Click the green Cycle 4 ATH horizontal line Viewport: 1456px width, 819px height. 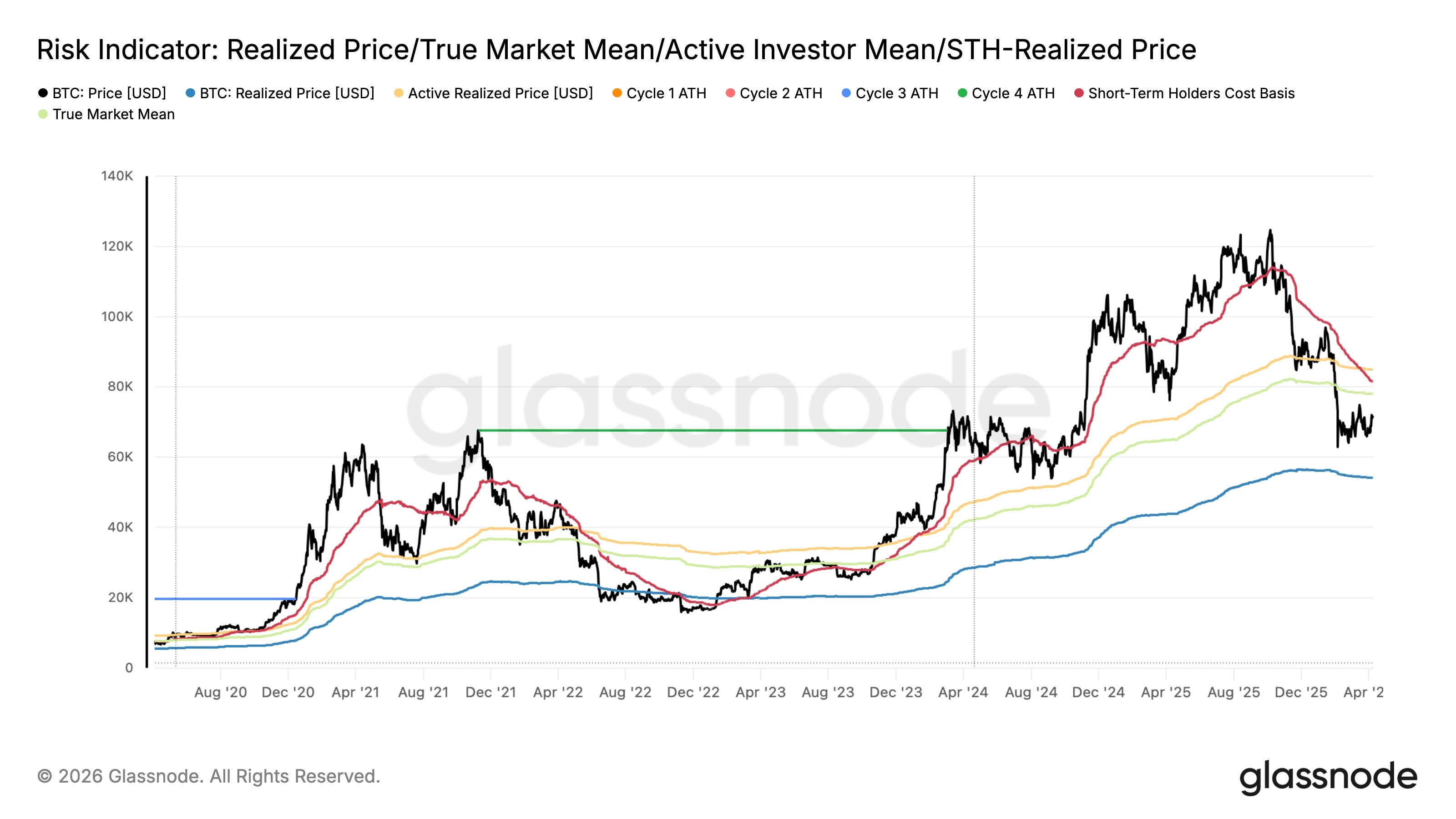(712, 431)
